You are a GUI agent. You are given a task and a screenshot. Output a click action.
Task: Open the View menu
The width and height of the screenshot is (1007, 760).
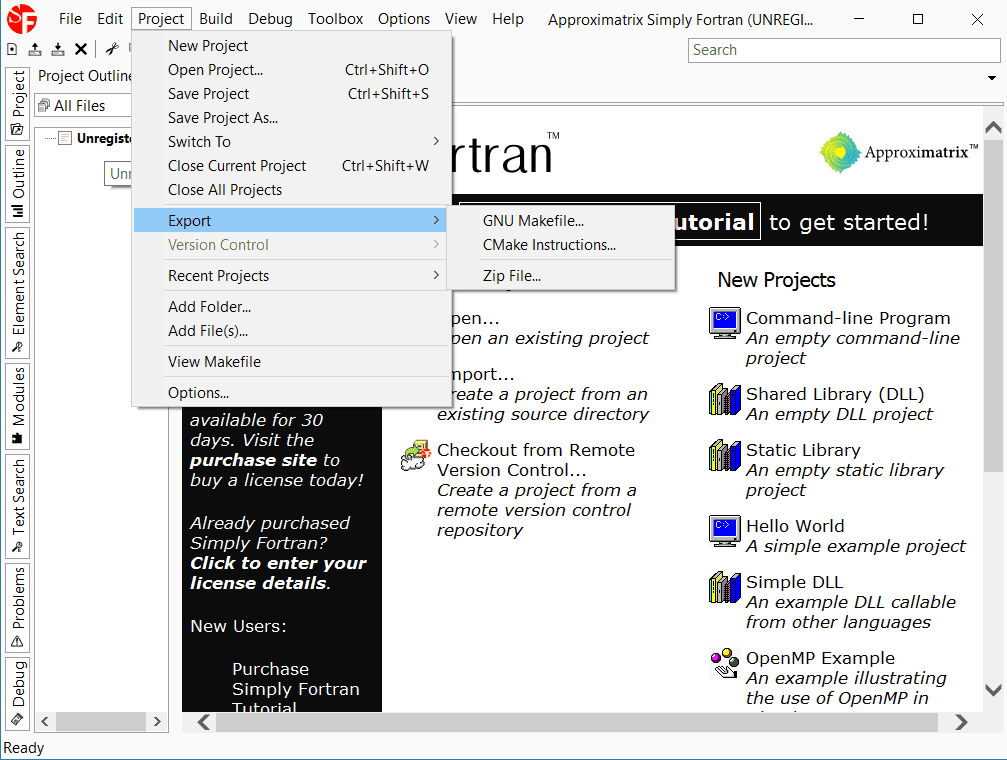[x=461, y=19]
